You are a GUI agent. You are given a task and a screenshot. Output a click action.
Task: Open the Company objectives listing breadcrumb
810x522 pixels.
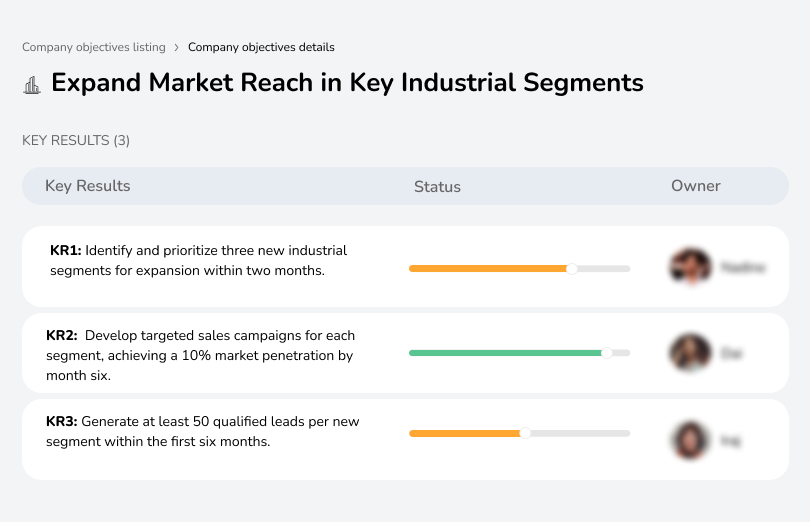point(94,47)
